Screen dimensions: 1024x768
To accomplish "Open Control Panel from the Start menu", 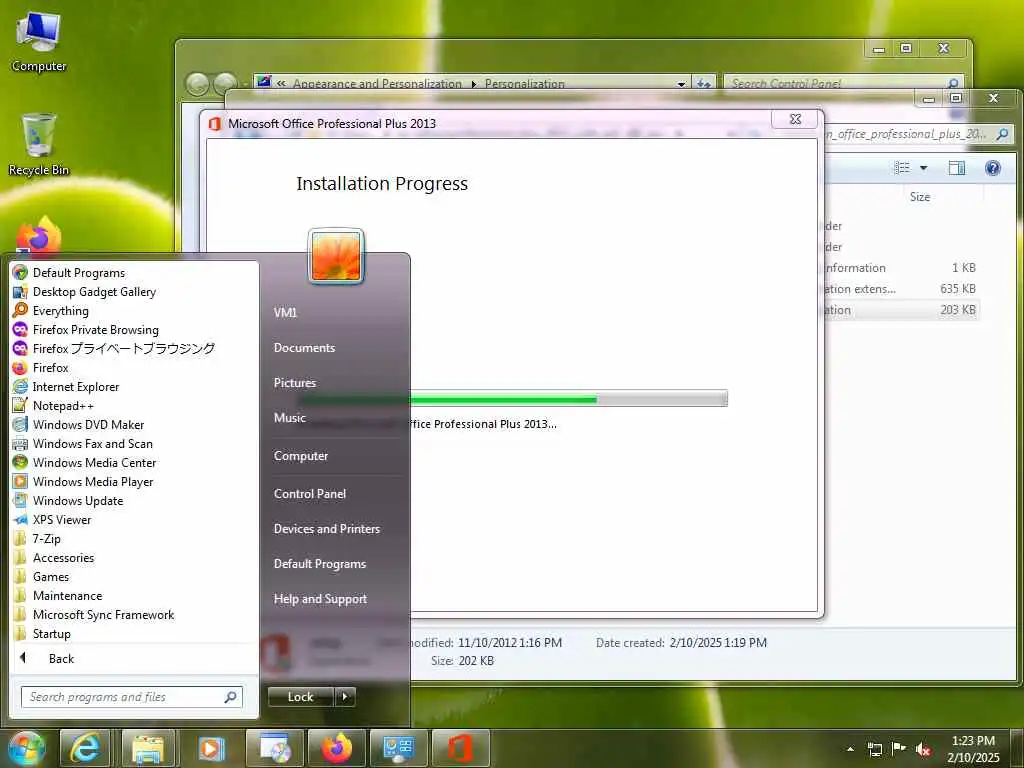I will pos(310,494).
